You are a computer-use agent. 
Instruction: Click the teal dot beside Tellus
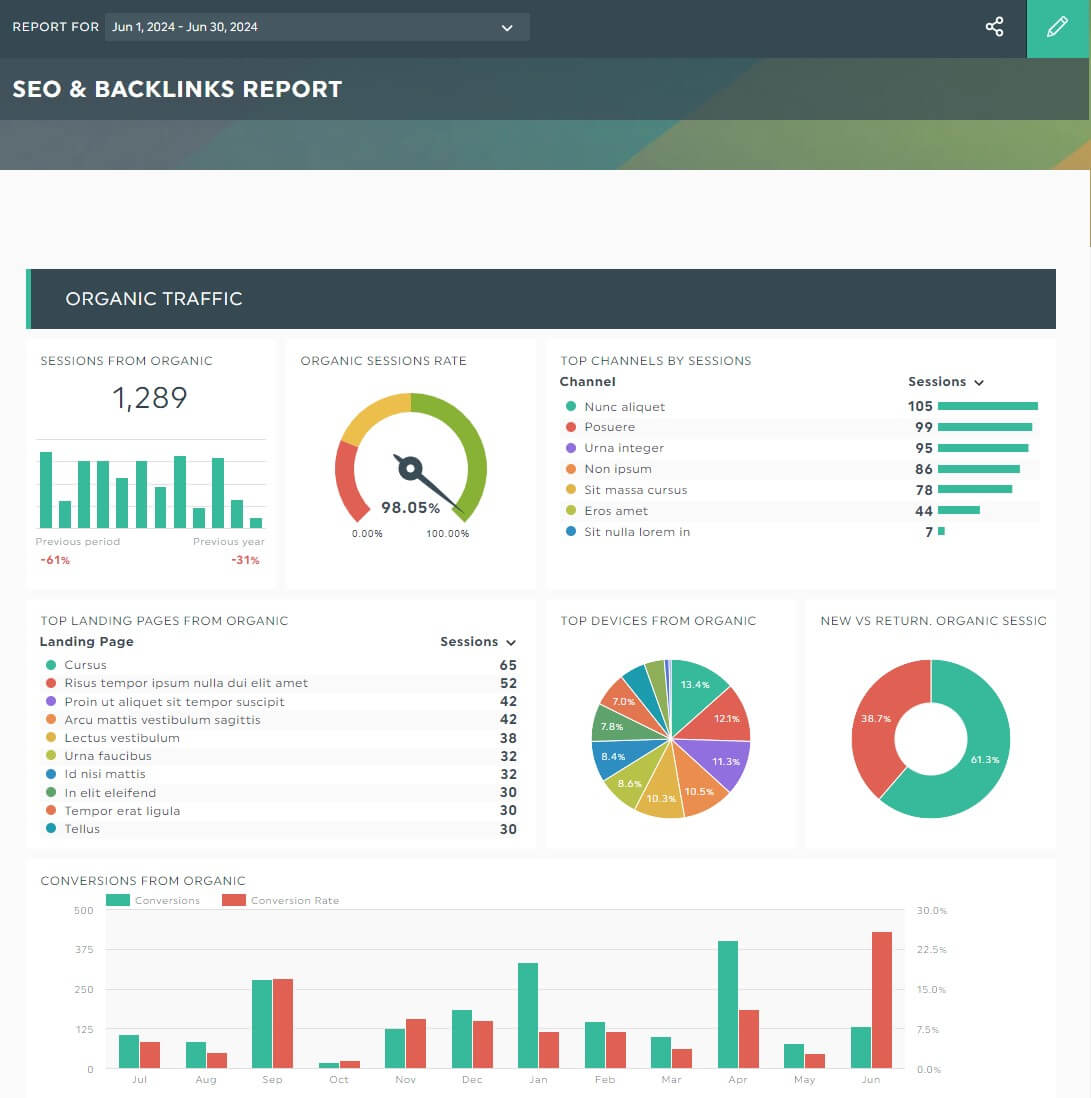pos(50,828)
